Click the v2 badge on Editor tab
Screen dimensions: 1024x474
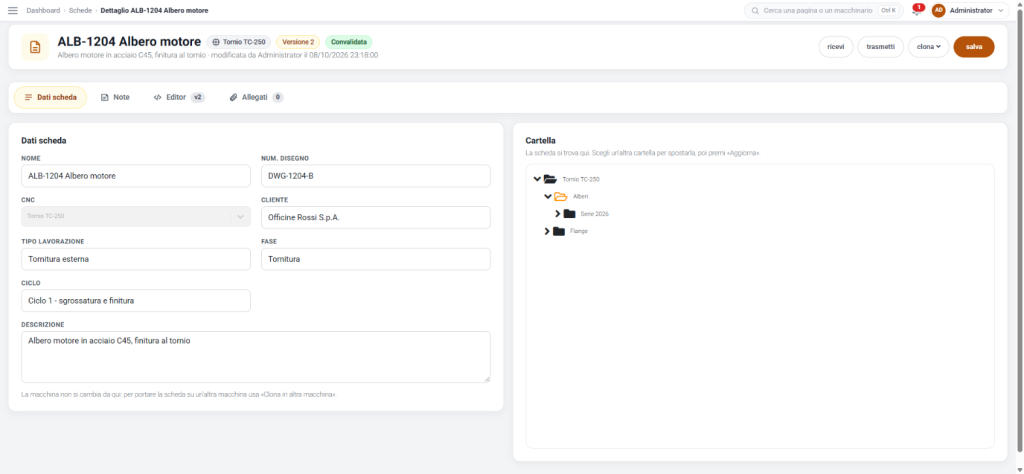tap(197, 97)
